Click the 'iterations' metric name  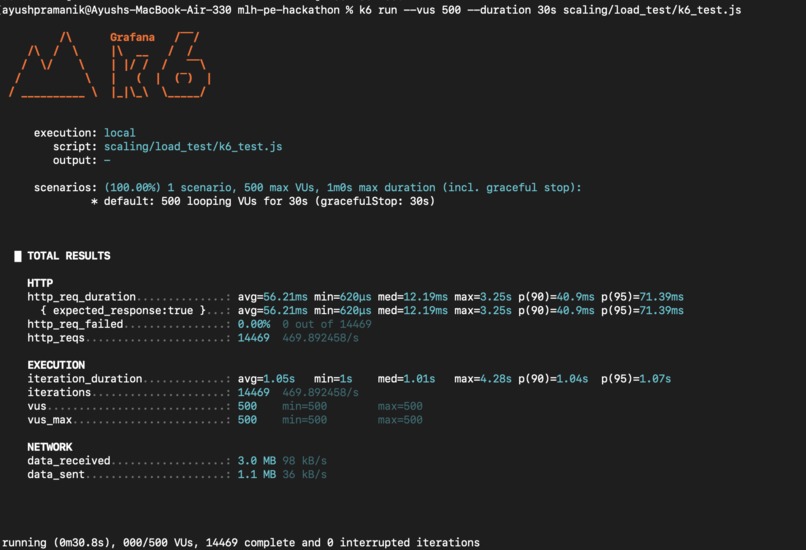point(59,392)
